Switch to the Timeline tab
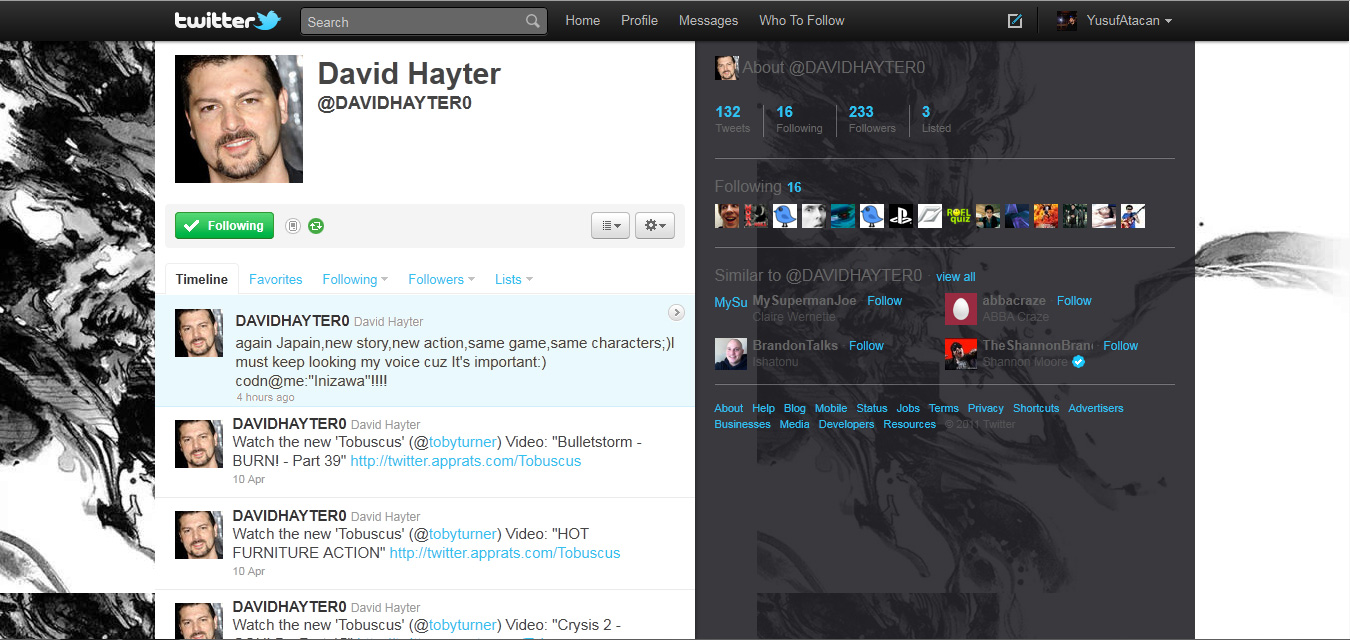1350x640 pixels. 202,279
